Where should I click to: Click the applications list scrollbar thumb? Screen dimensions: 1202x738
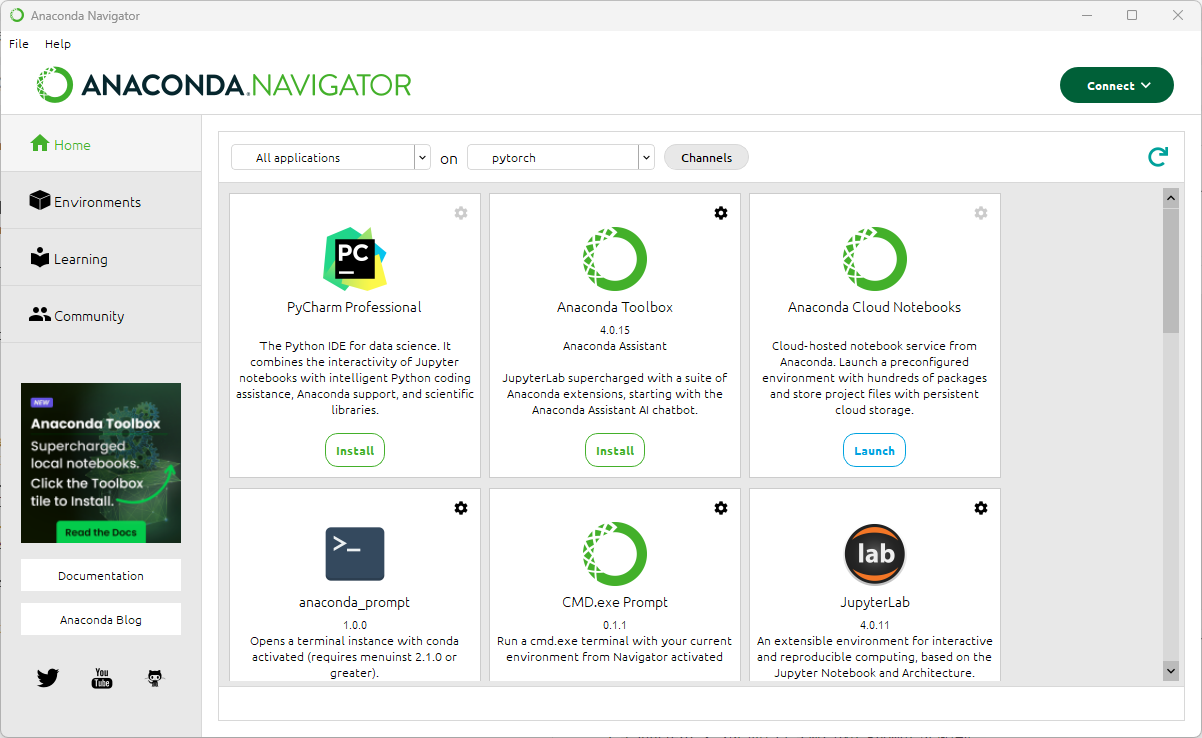click(1171, 271)
